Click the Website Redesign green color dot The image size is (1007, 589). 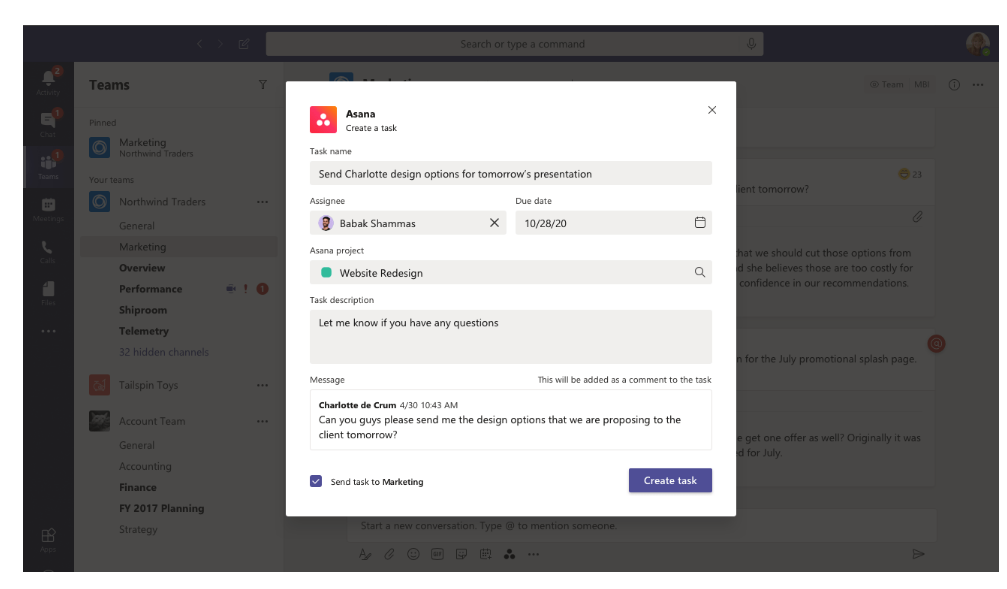pos(326,272)
